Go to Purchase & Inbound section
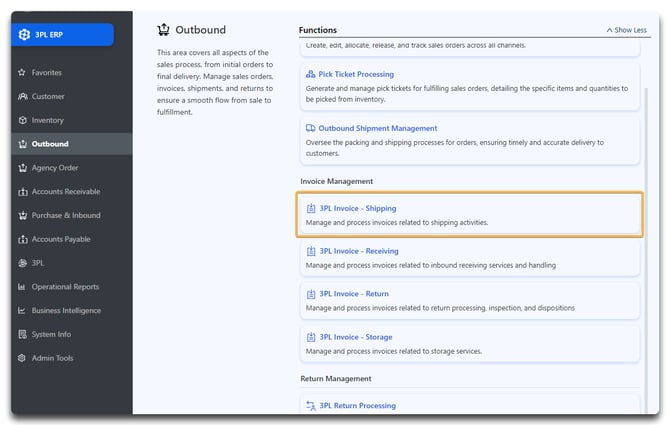670x425 pixels. tap(66, 215)
